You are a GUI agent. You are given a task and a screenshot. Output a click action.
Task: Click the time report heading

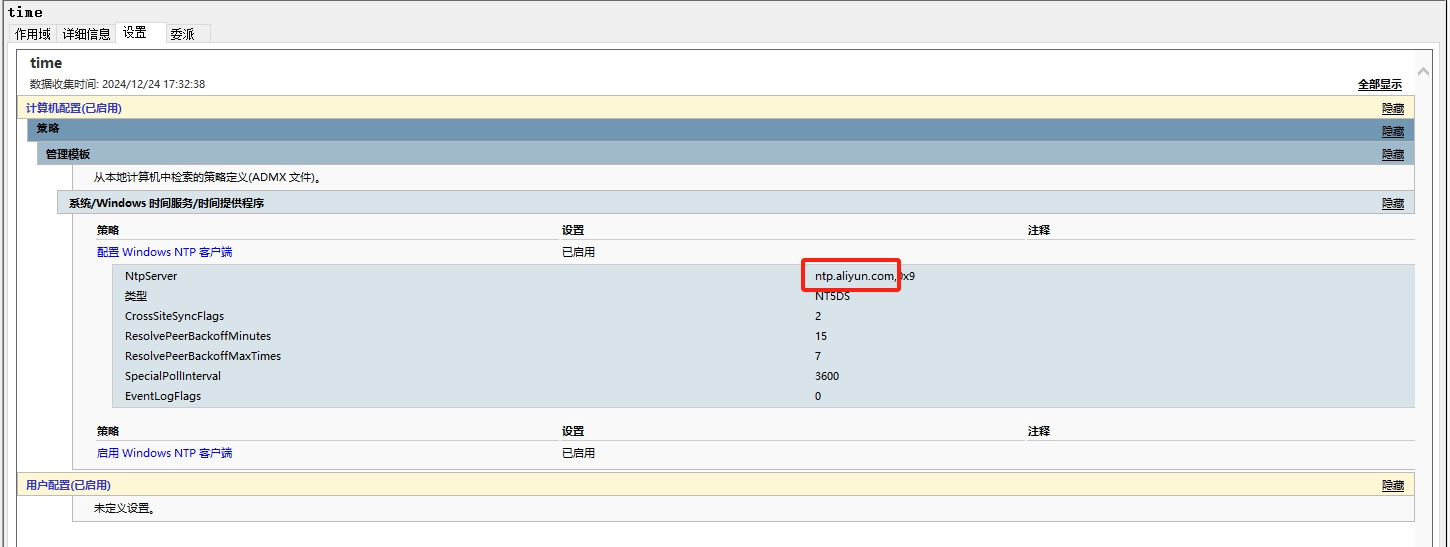pyautogui.click(x=46, y=63)
